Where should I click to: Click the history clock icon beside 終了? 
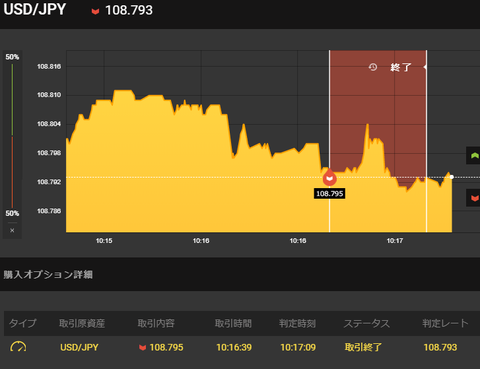373,67
